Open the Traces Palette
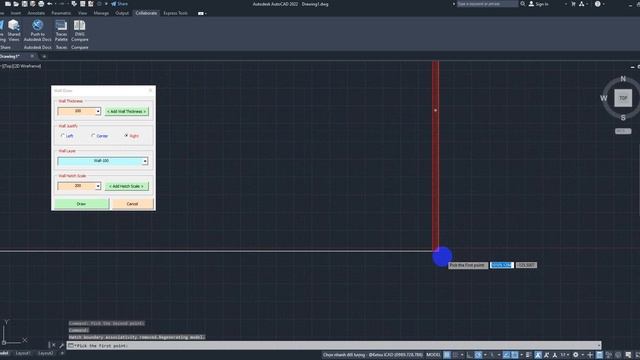Viewport: 640px width, 360px height. click(61, 31)
